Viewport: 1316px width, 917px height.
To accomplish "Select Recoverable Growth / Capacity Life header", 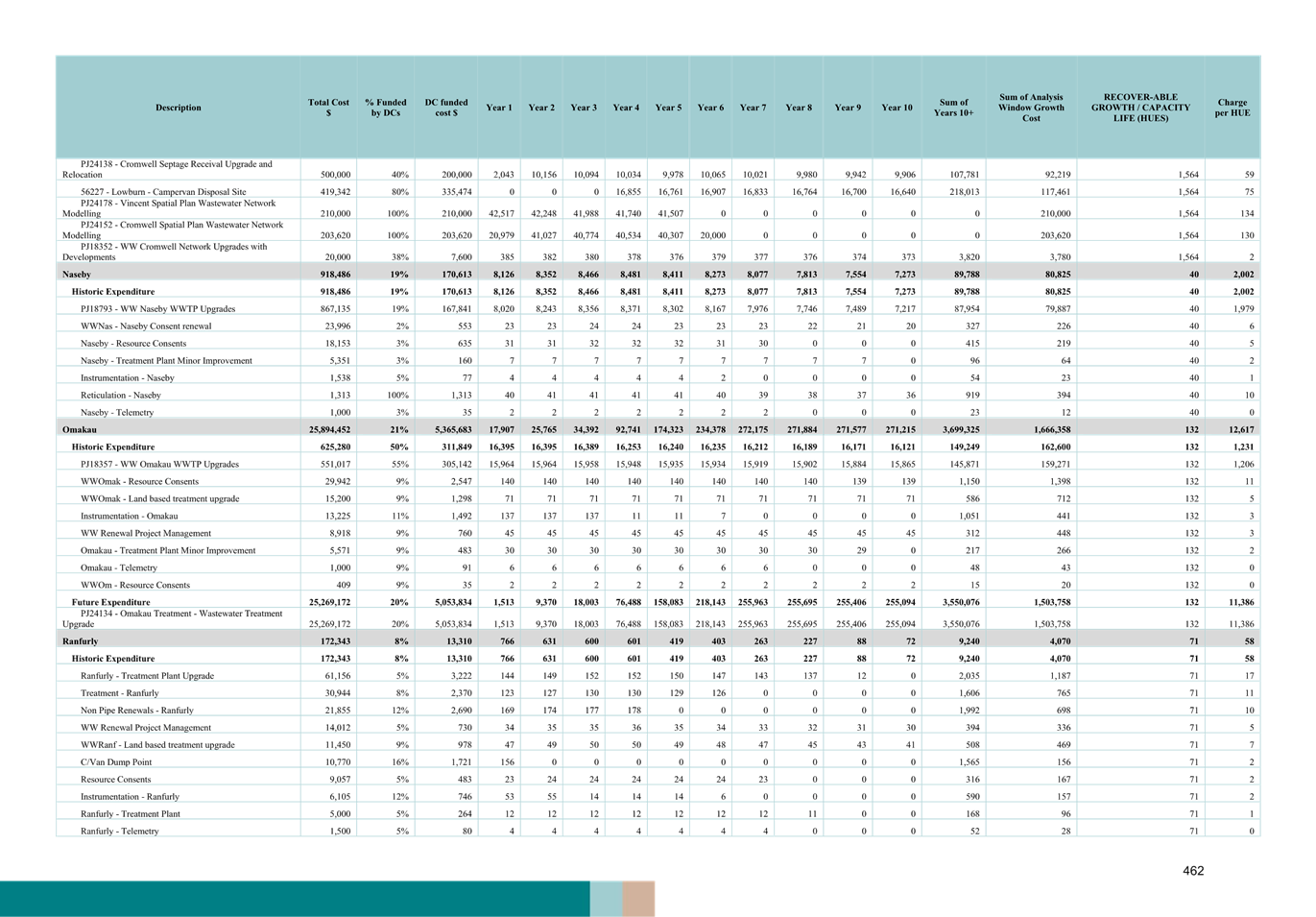I will point(1140,108).
